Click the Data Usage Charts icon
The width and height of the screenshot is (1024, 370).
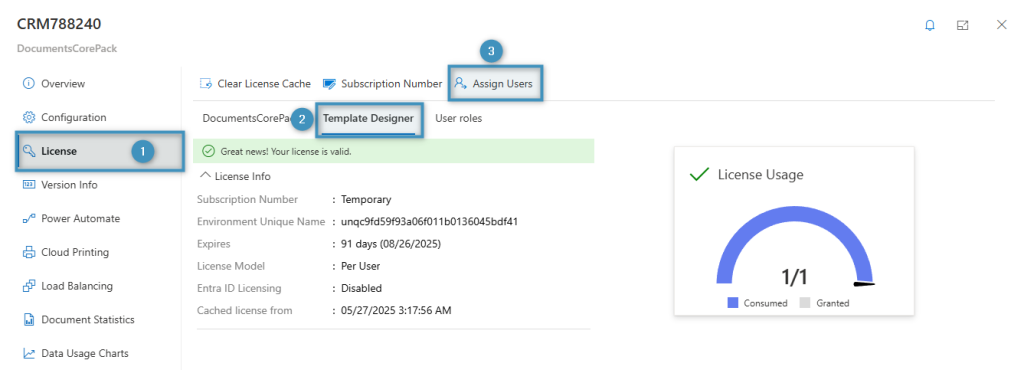[x=28, y=354]
